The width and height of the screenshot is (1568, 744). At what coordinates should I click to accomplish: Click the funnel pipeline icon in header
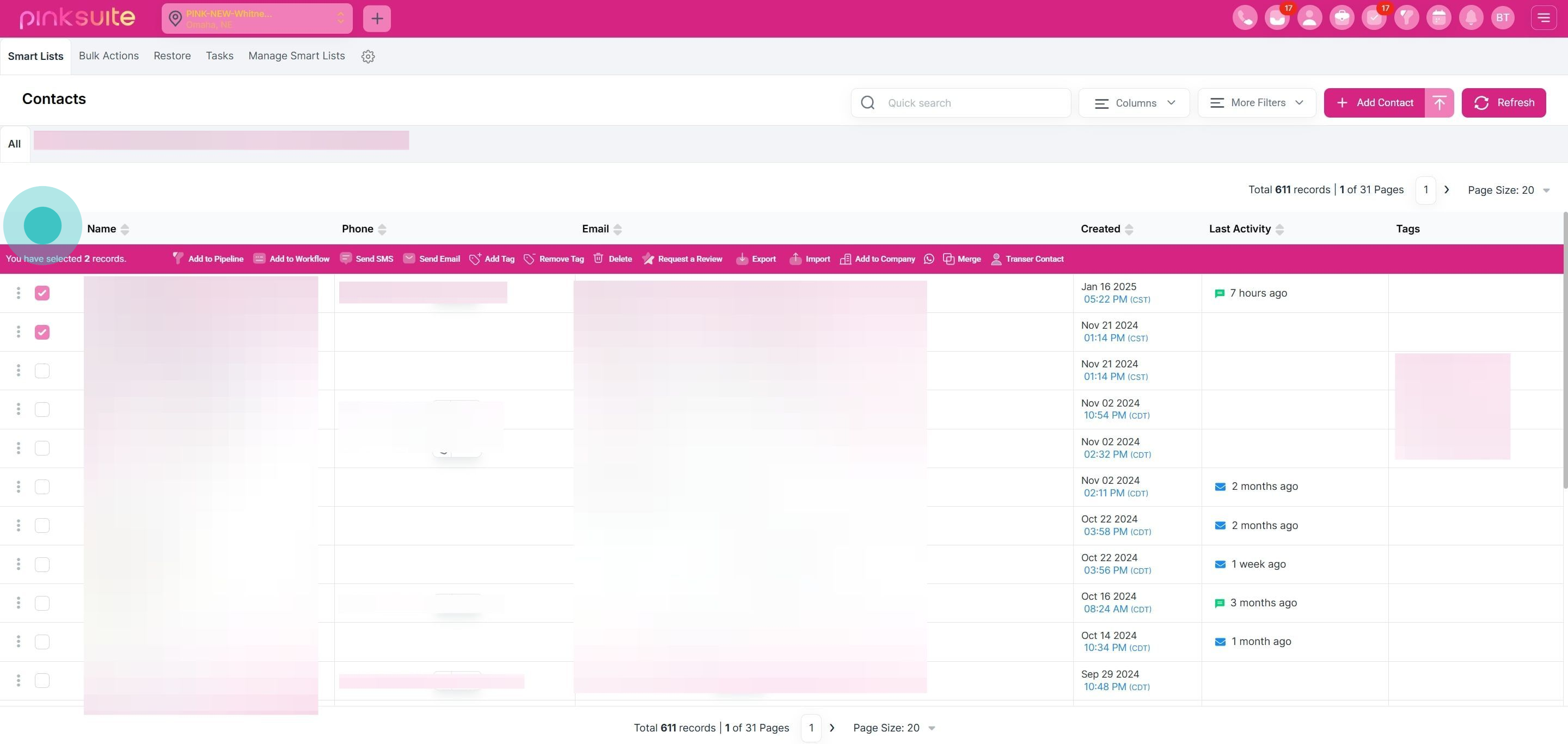point(1406,17)
